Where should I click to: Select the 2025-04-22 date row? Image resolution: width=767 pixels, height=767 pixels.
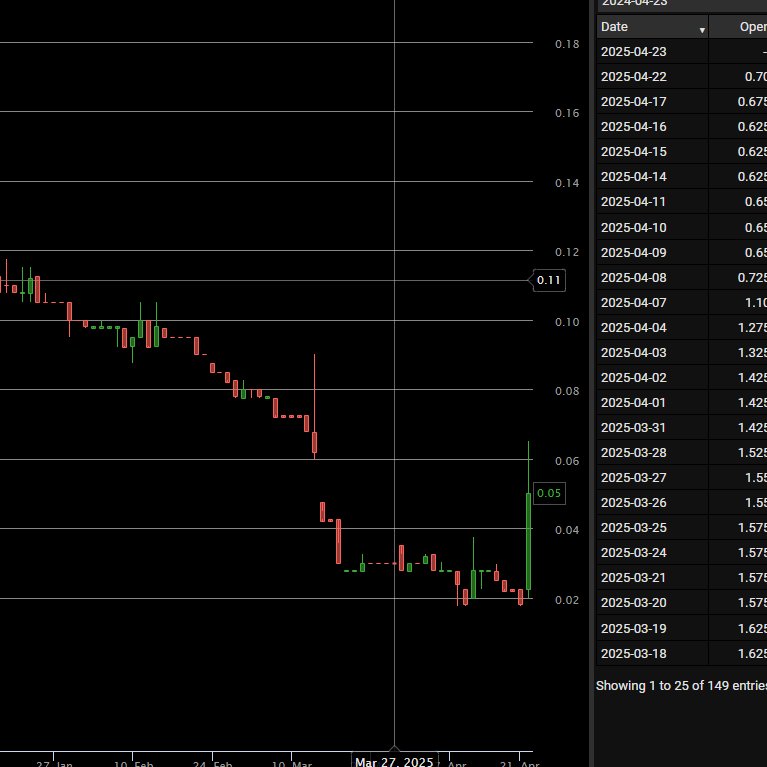coord(682,76)
